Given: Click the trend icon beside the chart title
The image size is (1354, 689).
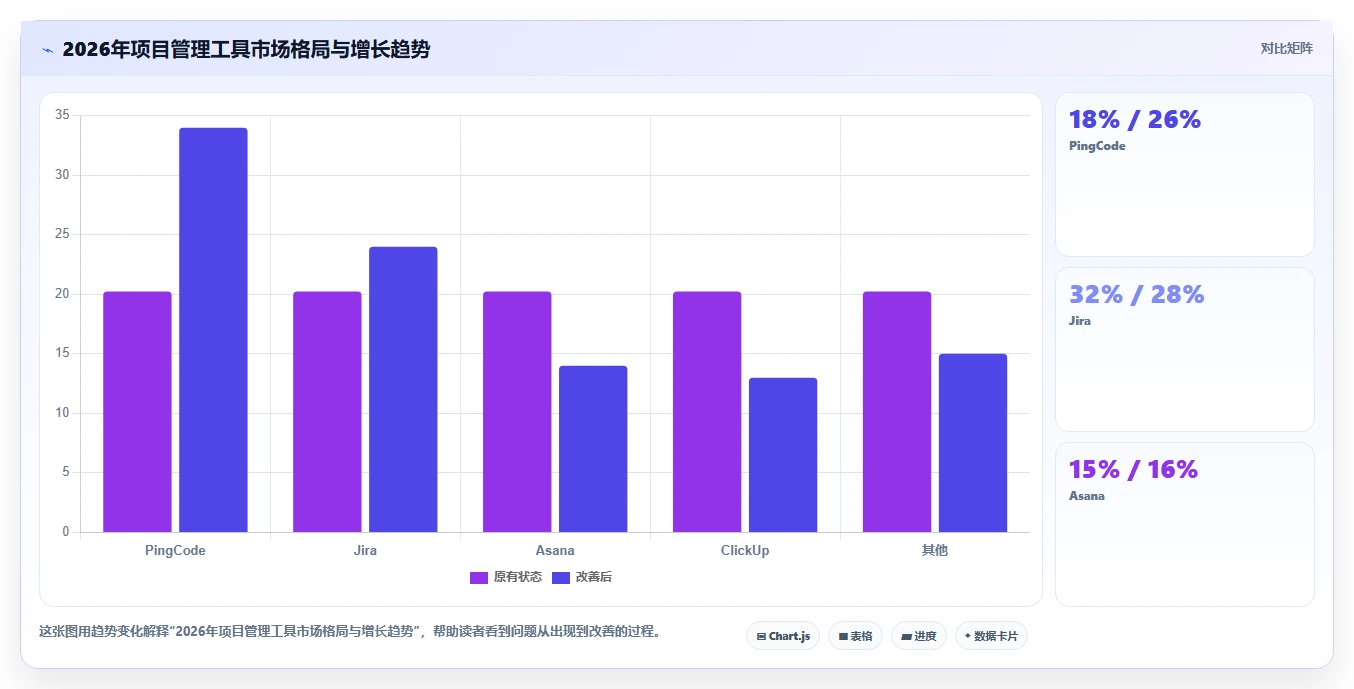Looking at the screenshot, I should click(47, 50).
